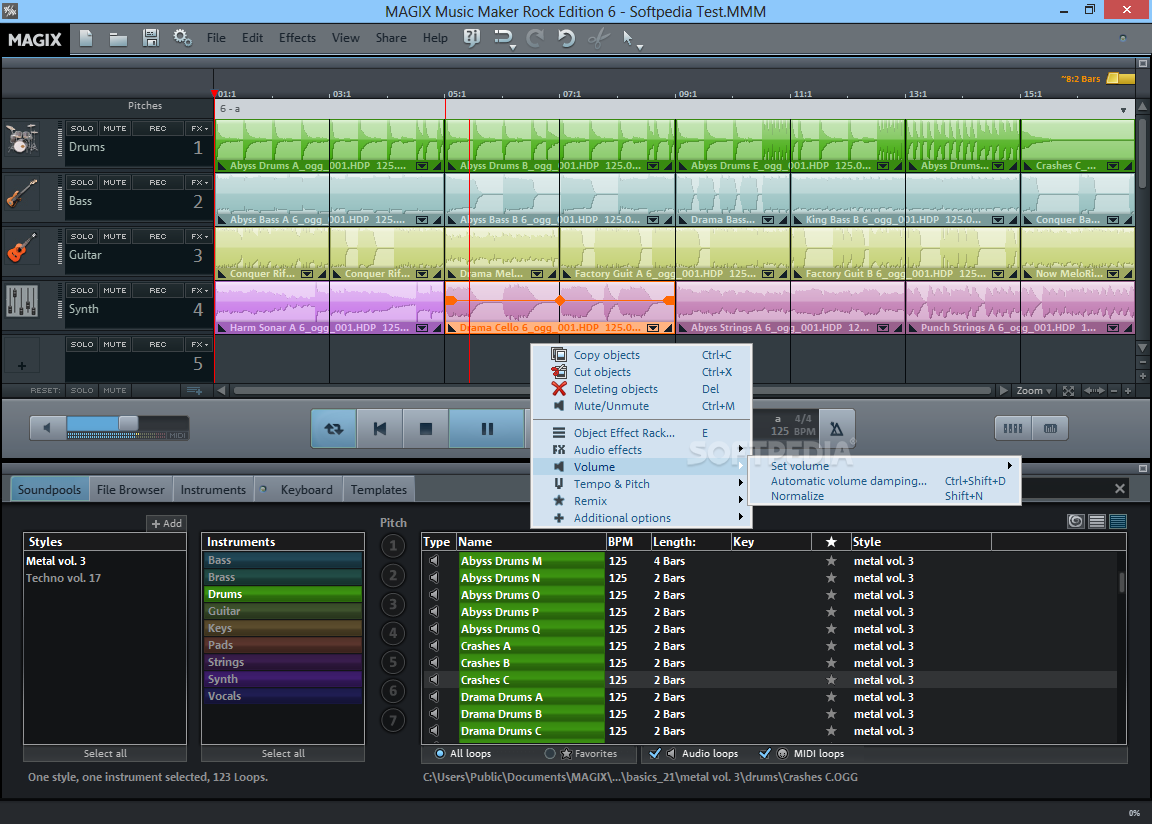Open the Effects menu
Screen dimensions: 1152x824
point(297,38)
